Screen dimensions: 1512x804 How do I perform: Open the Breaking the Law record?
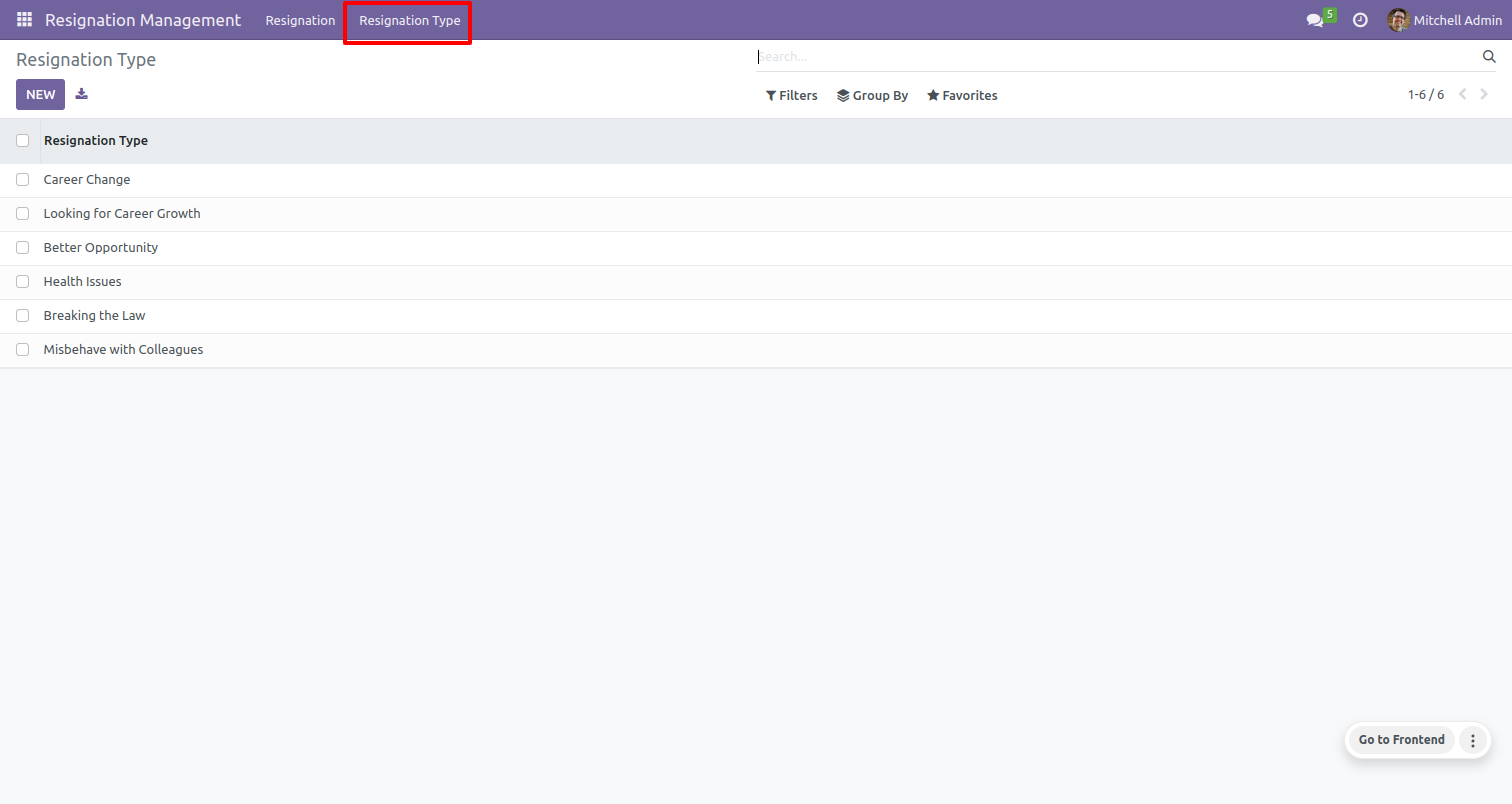click(95, 316)
